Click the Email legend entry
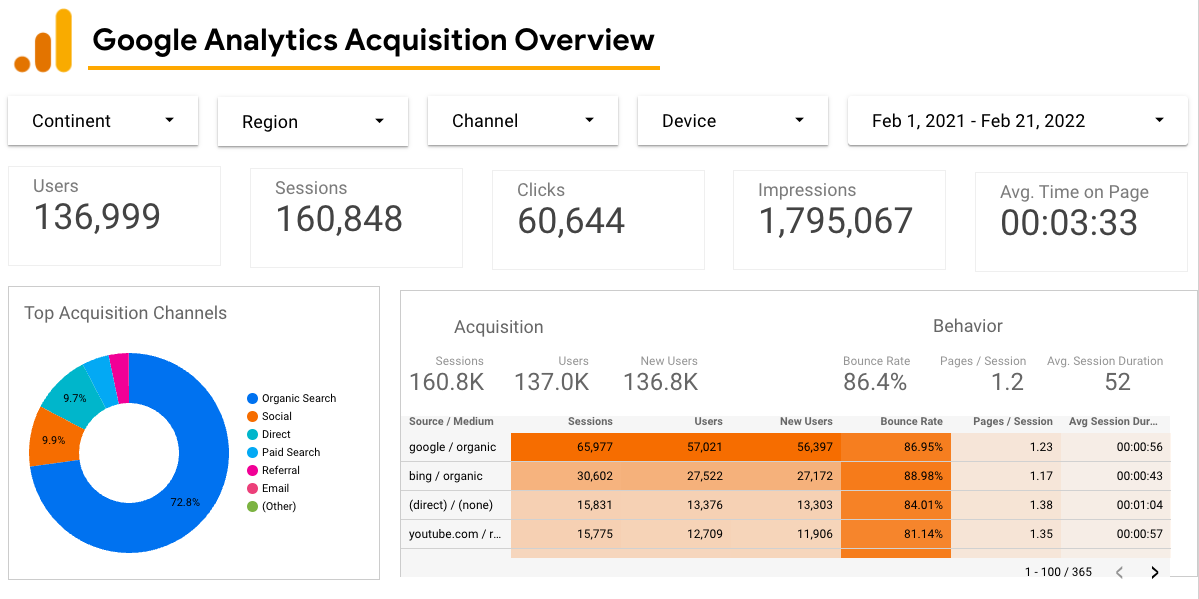The width and height of the screenshot is (1199, 599). (x=268, y=488)
